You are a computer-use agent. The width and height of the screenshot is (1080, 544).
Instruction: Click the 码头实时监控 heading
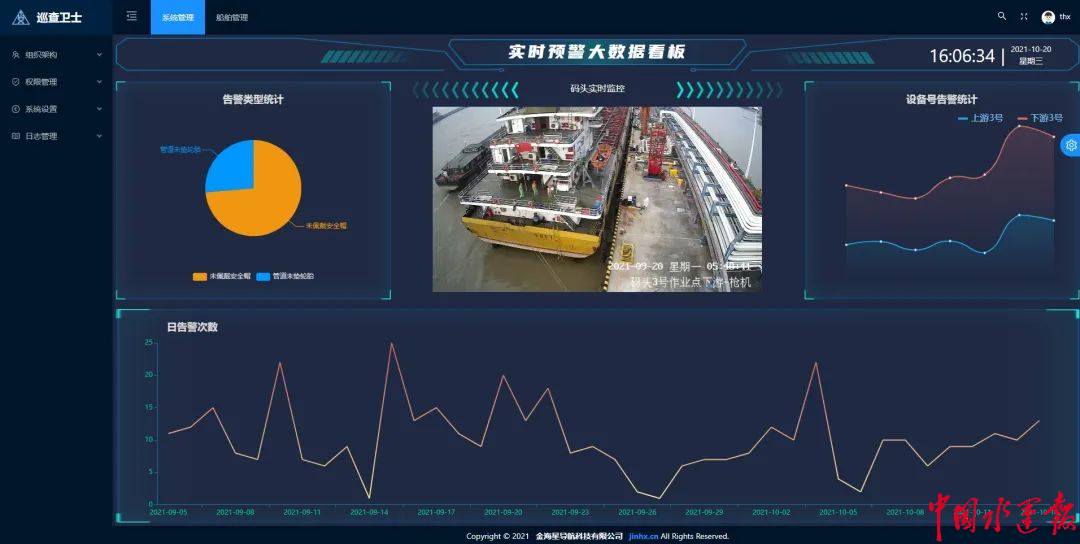tap(597, 88)
